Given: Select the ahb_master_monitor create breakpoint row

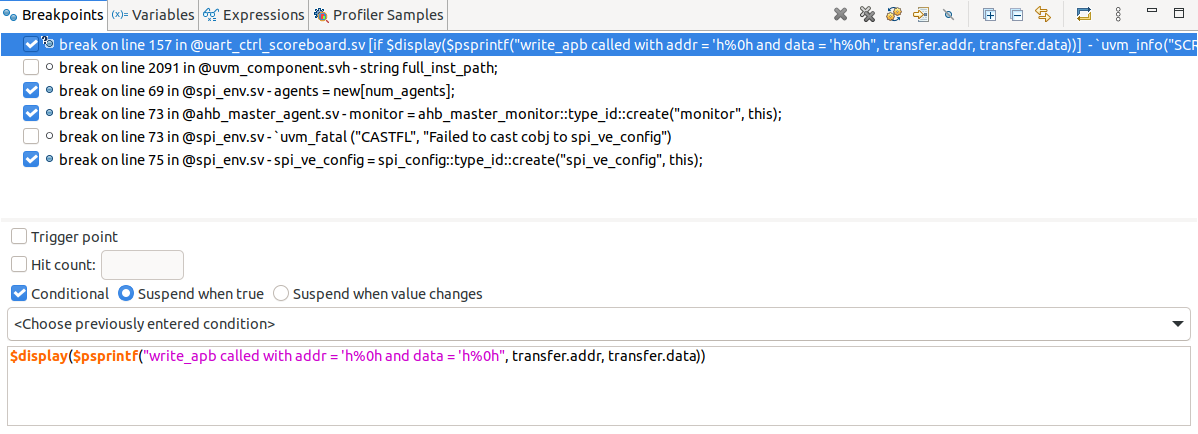Looking at the screenshot, I should click(x=599, y=113).
